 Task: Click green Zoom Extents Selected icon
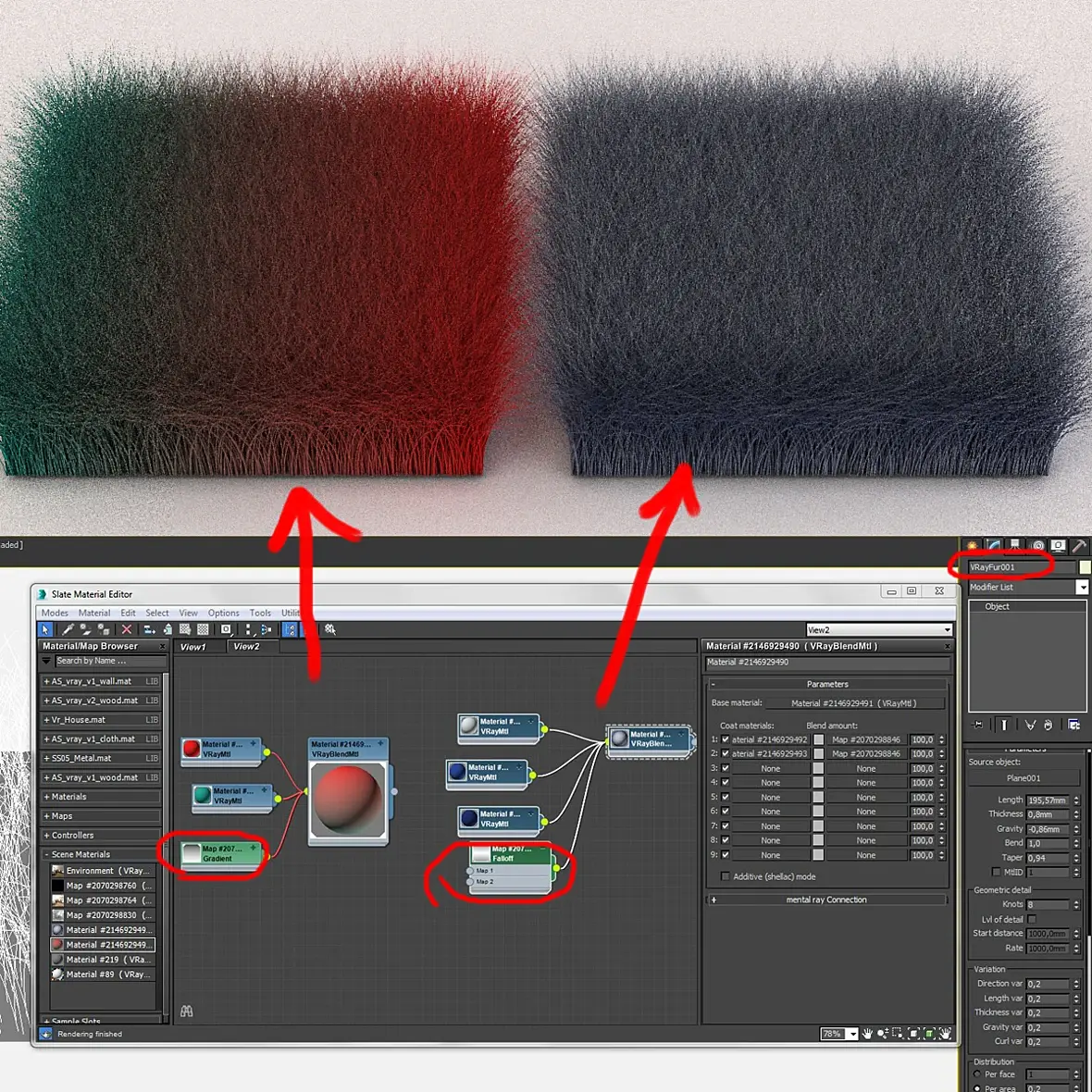coord(929,1034)
